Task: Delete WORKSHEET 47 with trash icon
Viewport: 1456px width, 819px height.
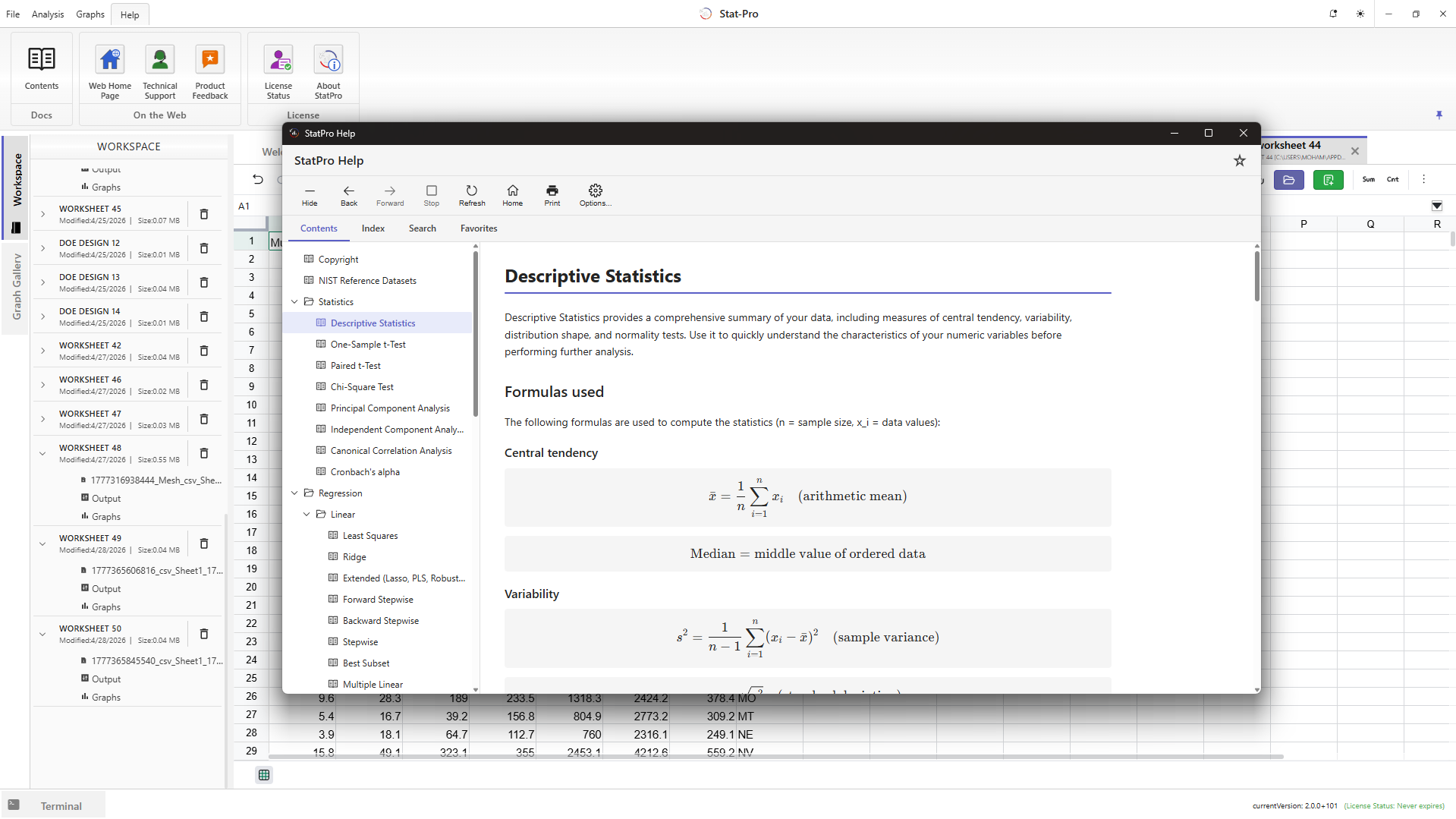Action: click(204, 419)
